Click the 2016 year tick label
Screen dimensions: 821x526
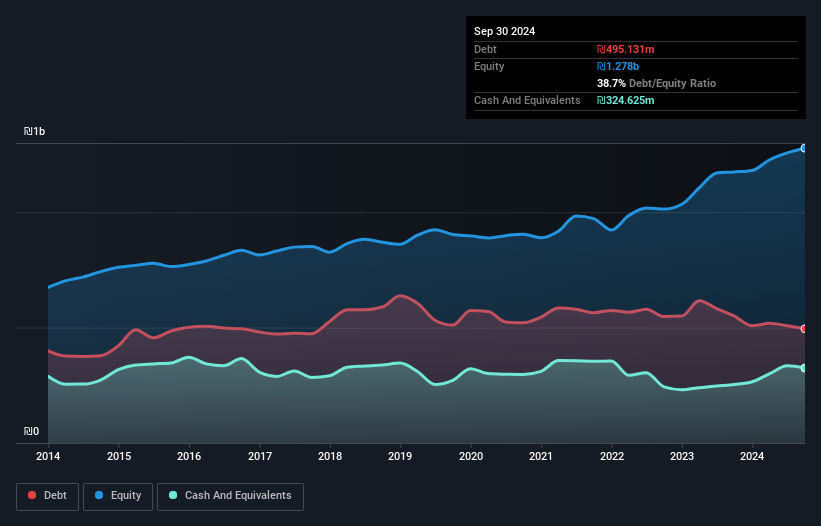(x=189, y=456)
